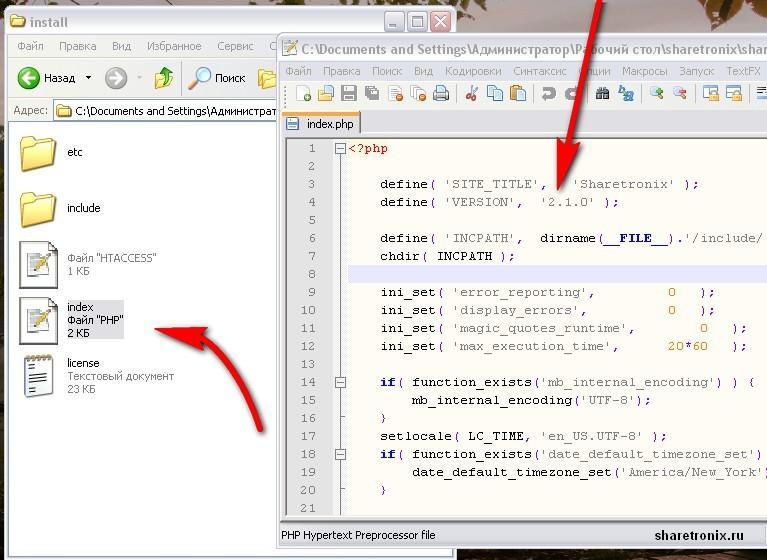Click the Back button in the install window
The image size is (767, 560).
click(46, 78)
